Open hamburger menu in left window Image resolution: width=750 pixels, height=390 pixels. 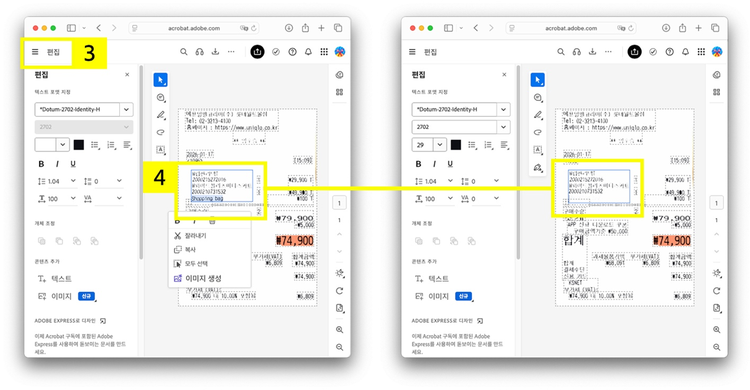35,52
